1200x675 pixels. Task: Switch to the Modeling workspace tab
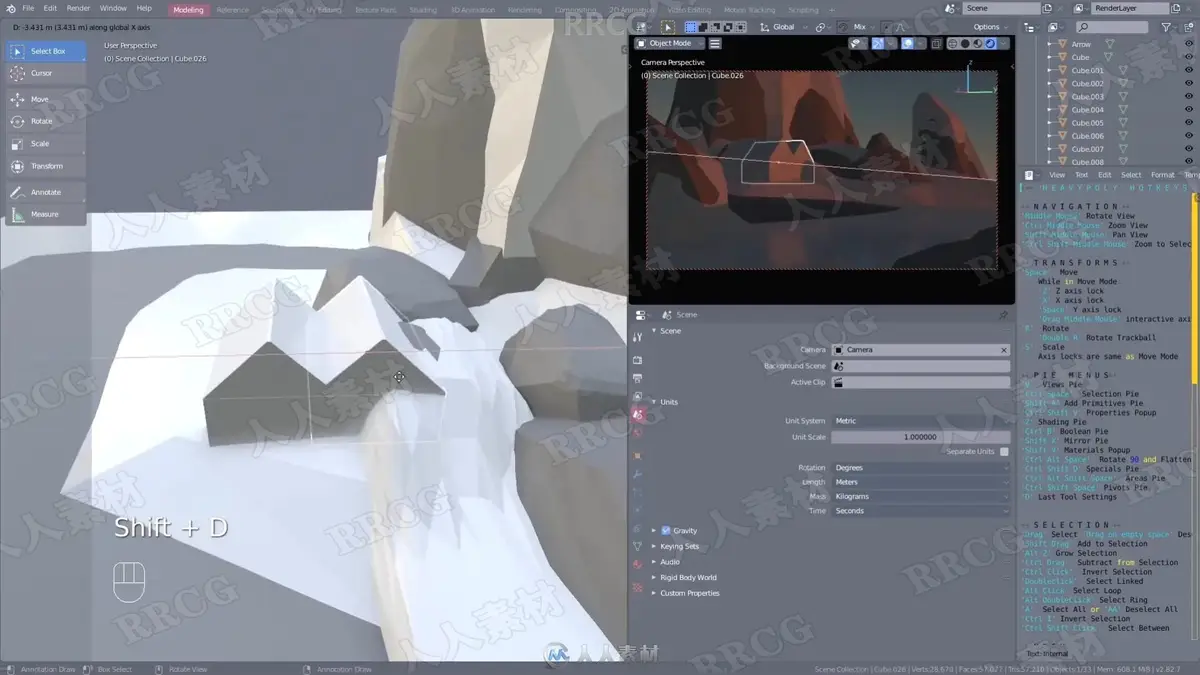(x=188, y=9)
